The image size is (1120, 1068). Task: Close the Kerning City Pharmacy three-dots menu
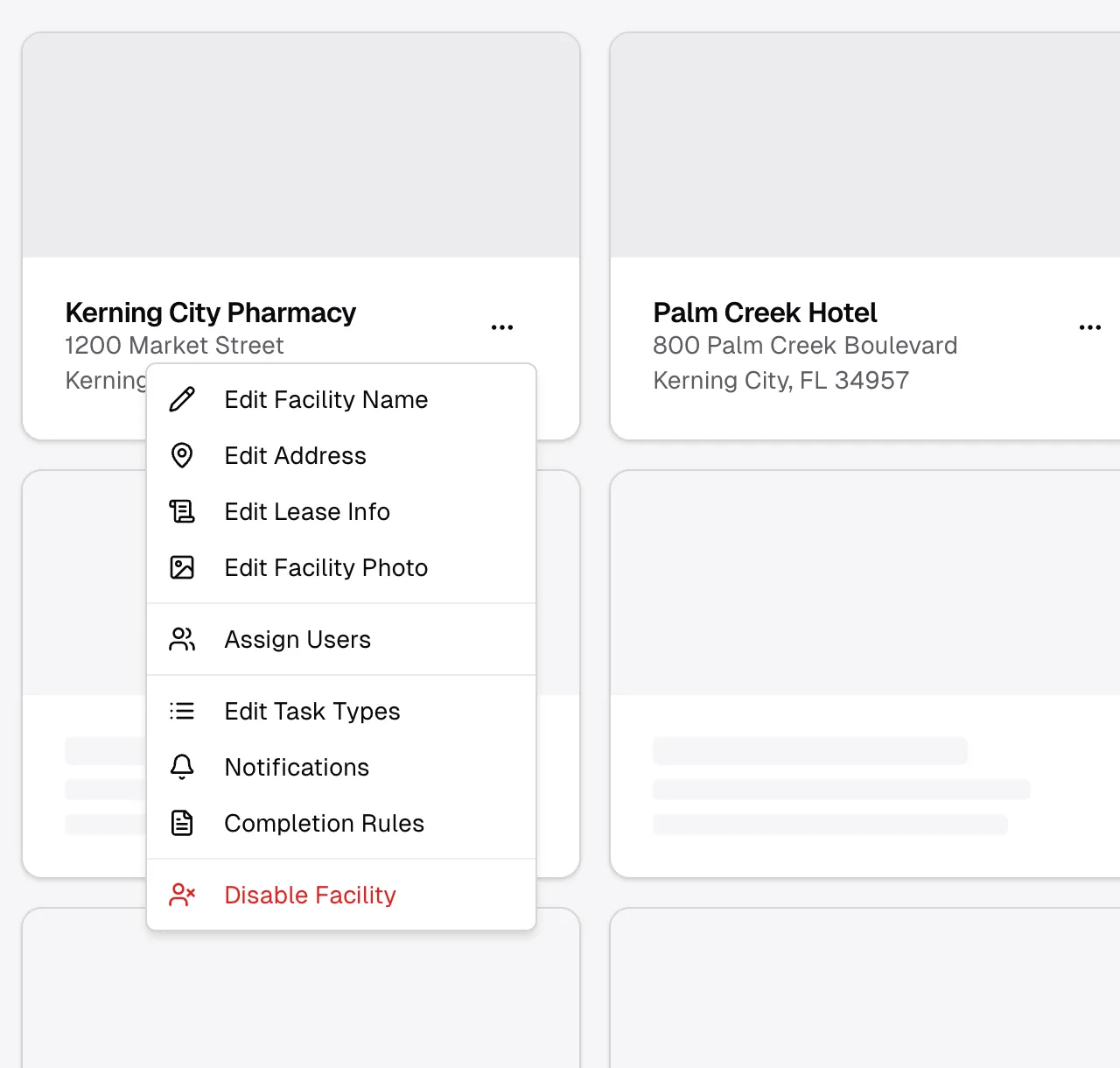[502, 327]
